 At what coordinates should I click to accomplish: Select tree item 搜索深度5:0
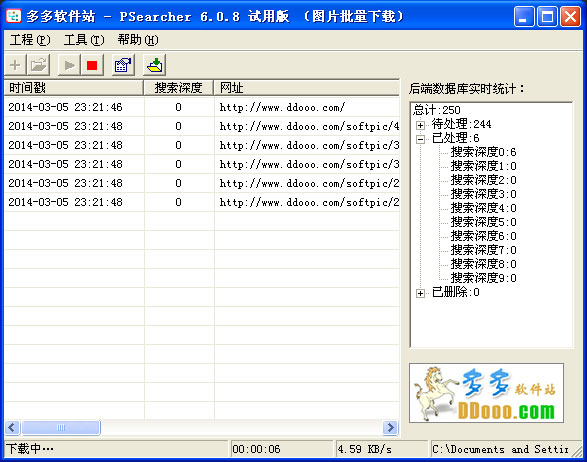click(x=483, y=222)
